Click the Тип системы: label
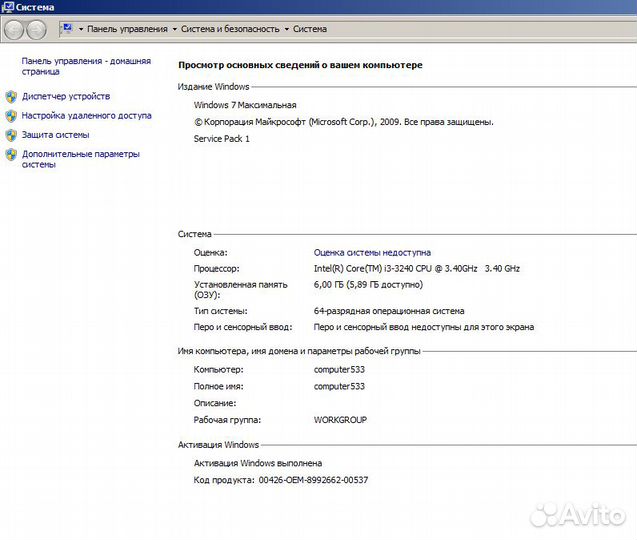This screenshot has width=637, height=540. click(220, 311)
